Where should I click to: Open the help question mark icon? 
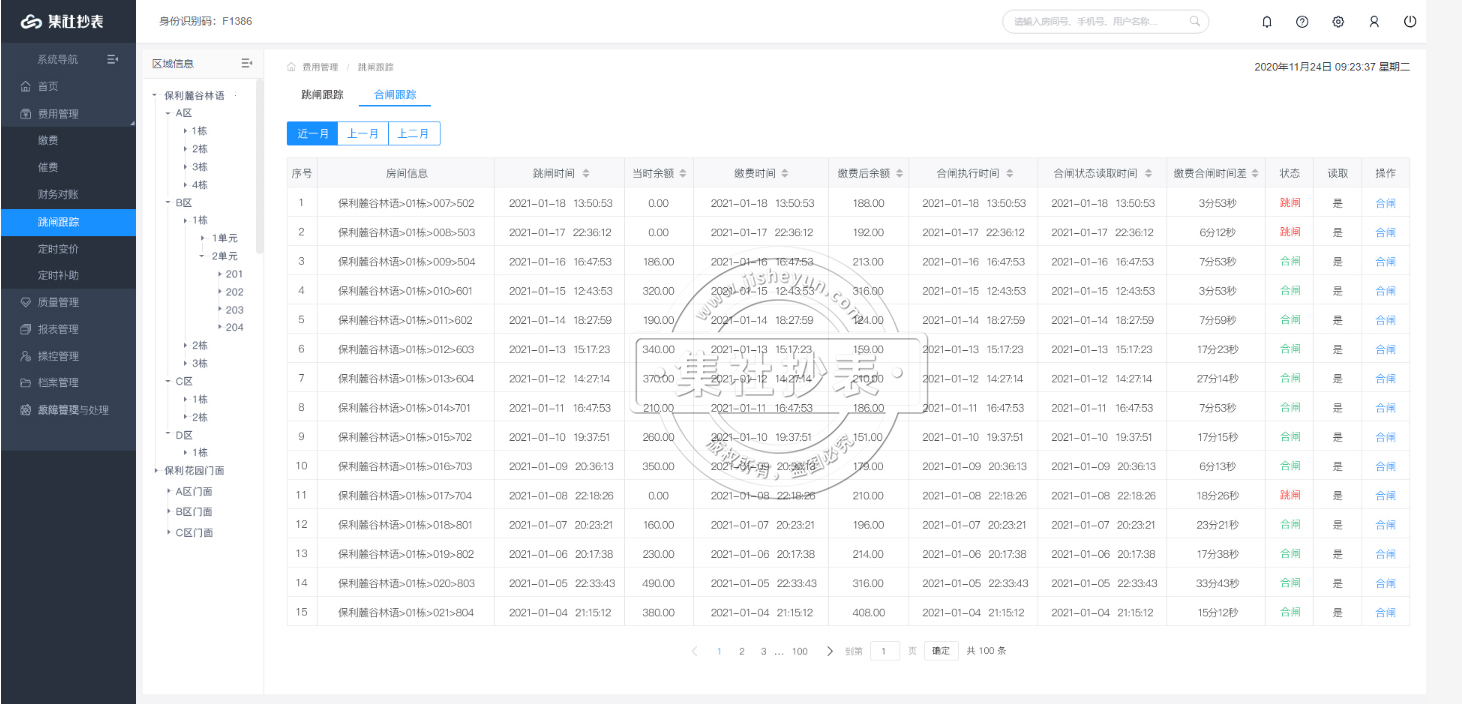[x=1302, y=21]
